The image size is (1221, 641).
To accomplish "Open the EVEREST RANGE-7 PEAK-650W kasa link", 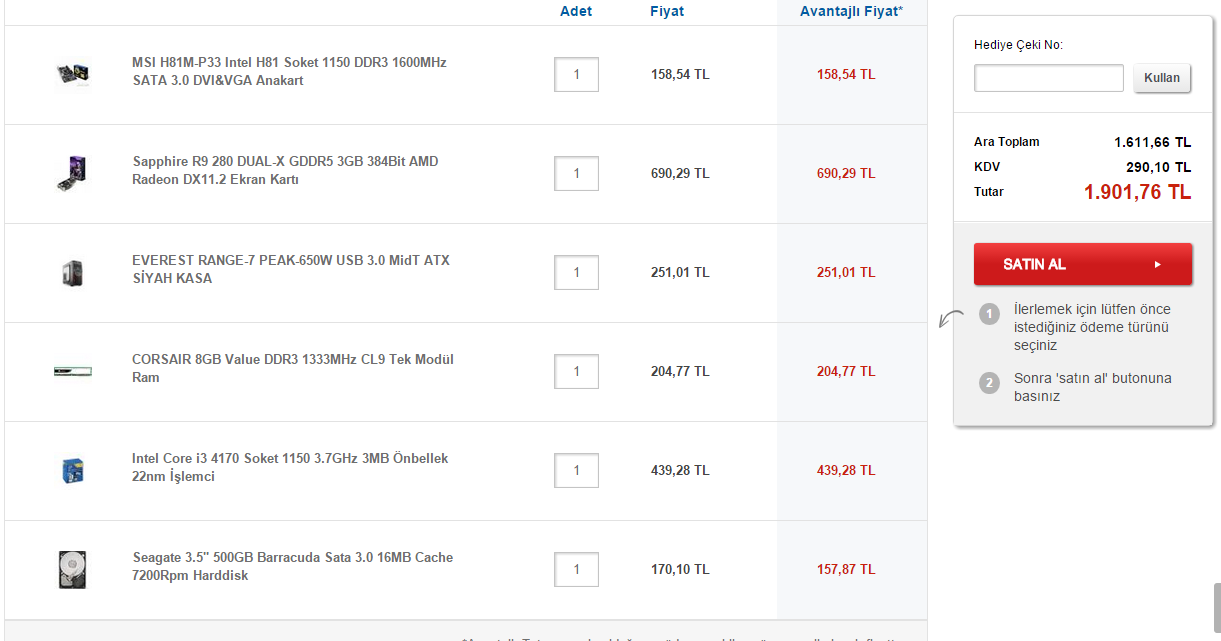I will point(290,269).
